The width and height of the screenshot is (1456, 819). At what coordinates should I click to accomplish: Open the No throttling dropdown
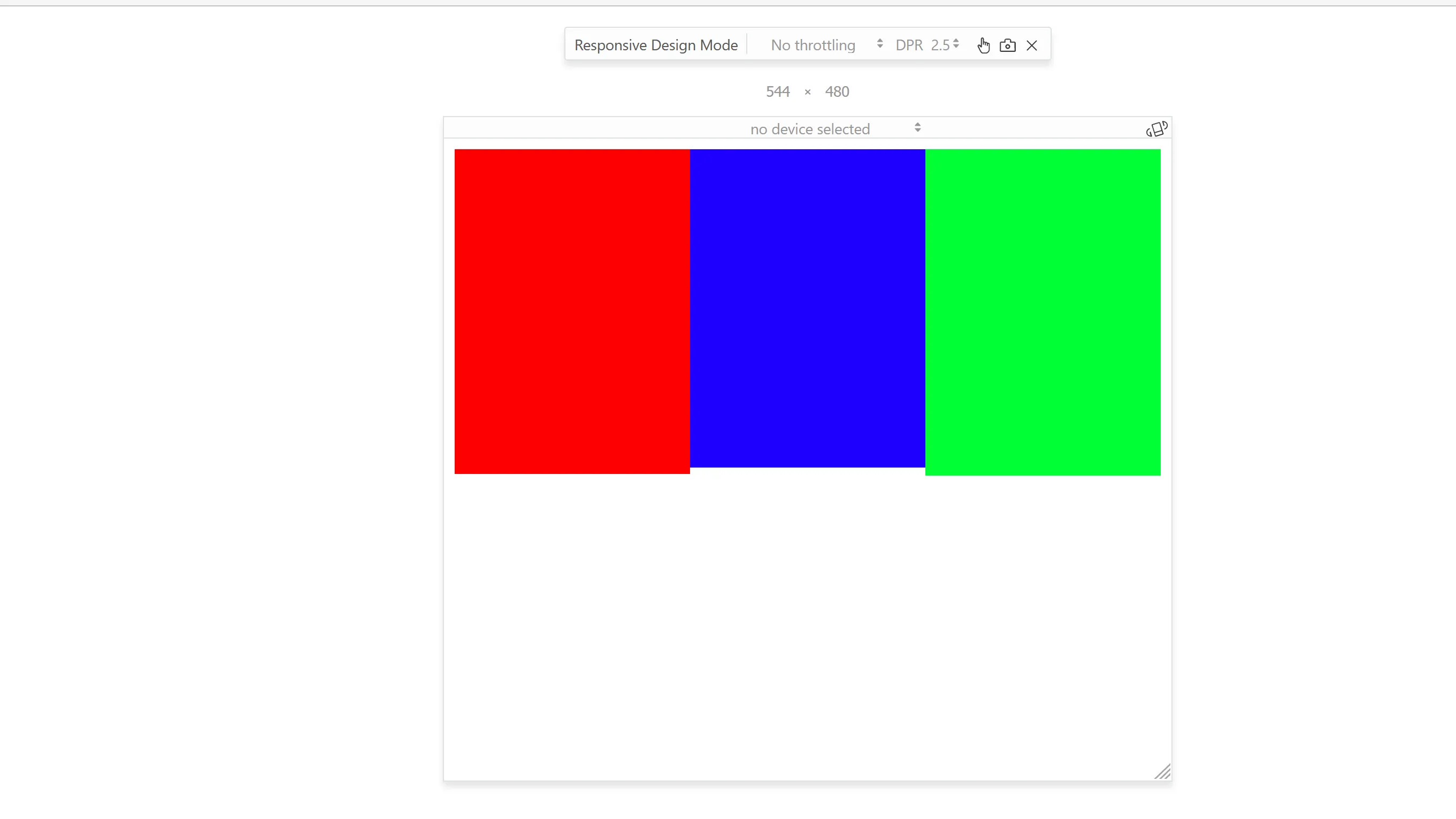pyautogui.click(x=813, y=45)
